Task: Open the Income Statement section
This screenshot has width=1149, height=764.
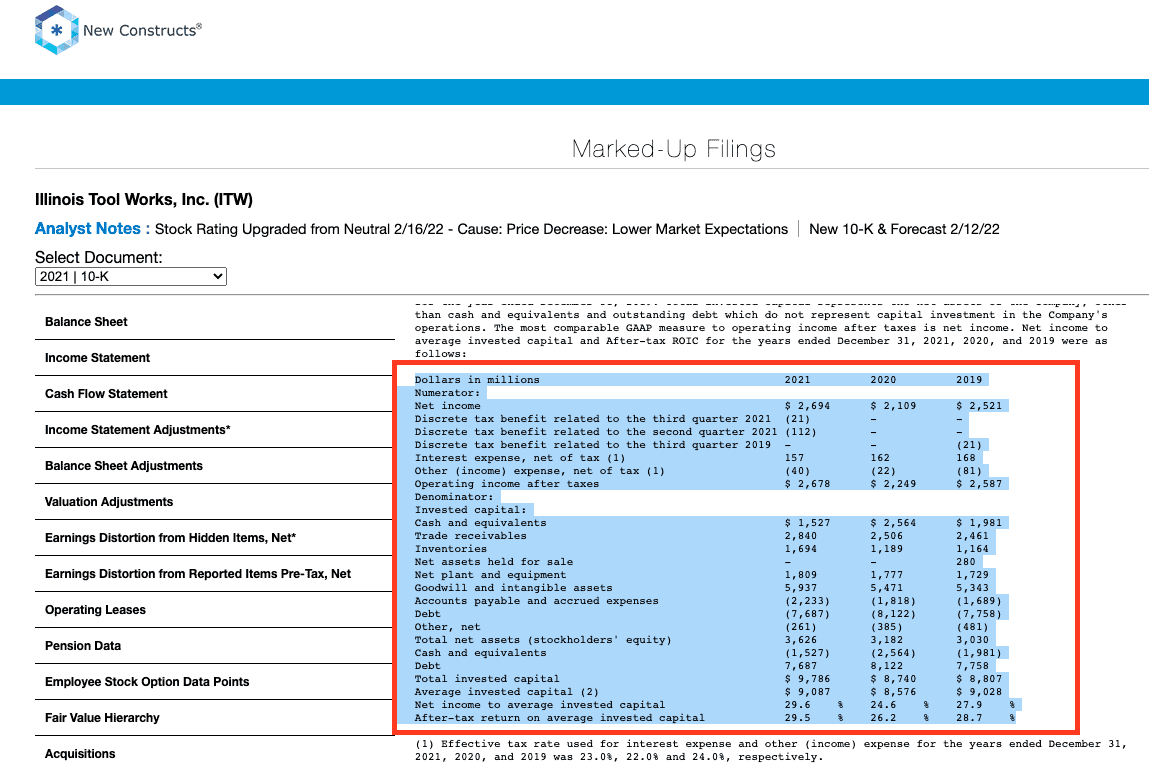Action: click(97, 357)
